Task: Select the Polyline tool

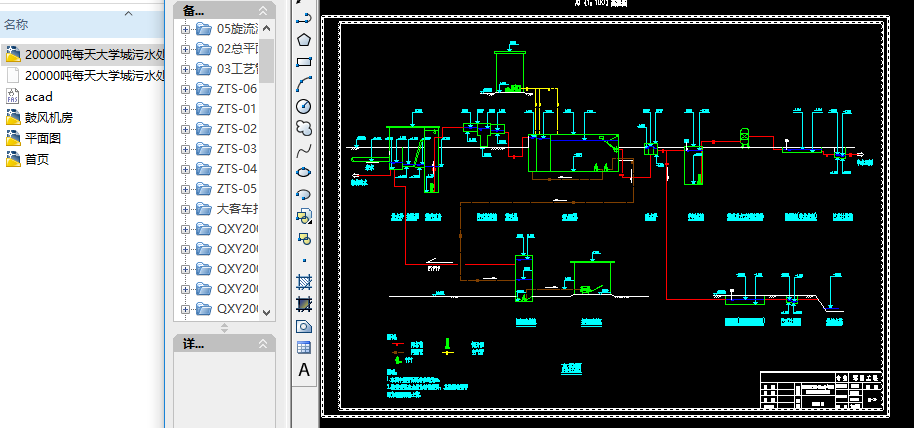Action: [304, 18]
